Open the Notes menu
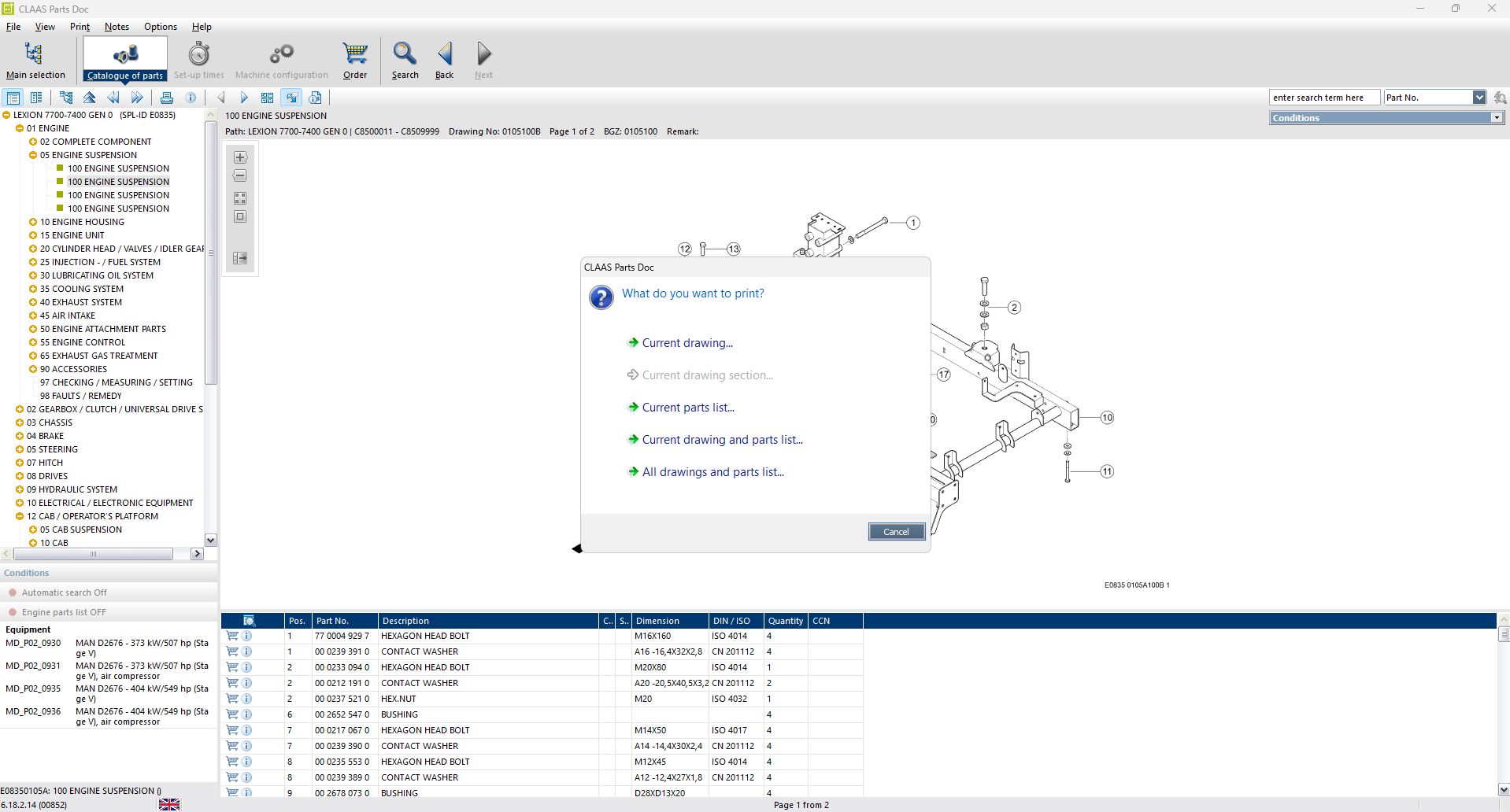 click(117, 27)
